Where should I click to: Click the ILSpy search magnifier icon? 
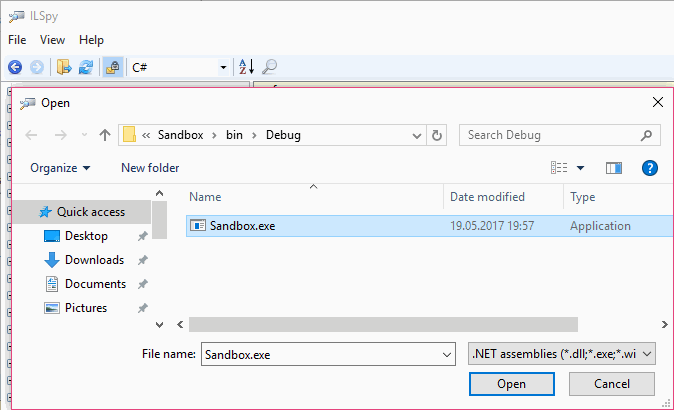click(x=269, y=67)
